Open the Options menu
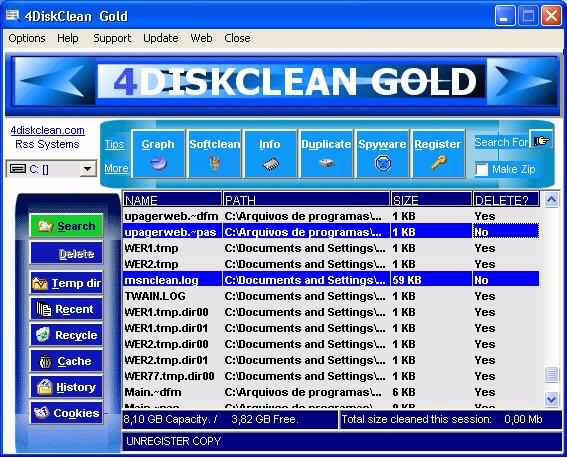The width and height of the screenshot is (567, 458). coord(27,38)
